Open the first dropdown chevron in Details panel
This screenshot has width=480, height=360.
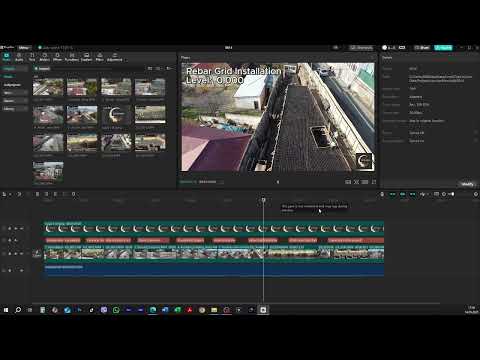476,133
